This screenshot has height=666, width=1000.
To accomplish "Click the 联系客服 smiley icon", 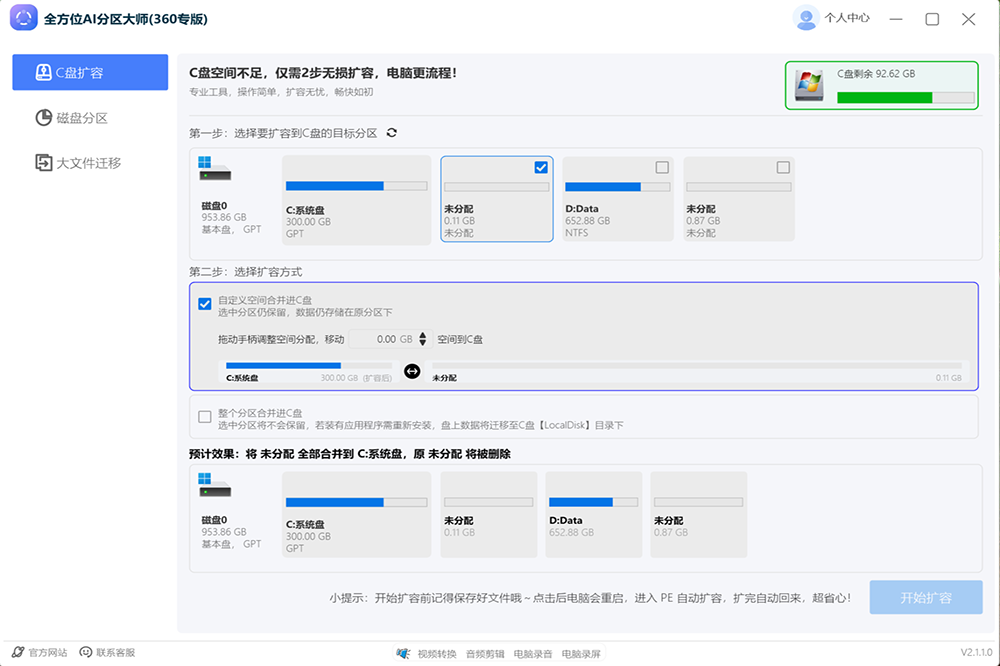I will point(85,653).
